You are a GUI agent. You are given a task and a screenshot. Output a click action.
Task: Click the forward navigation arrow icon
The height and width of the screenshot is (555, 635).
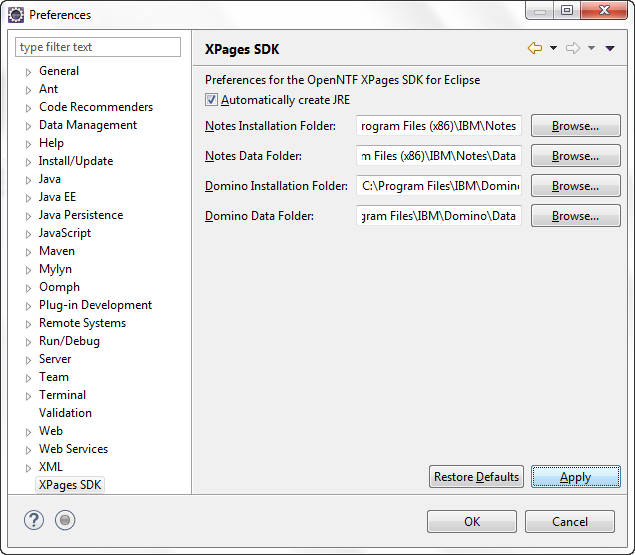click(573, 48)
